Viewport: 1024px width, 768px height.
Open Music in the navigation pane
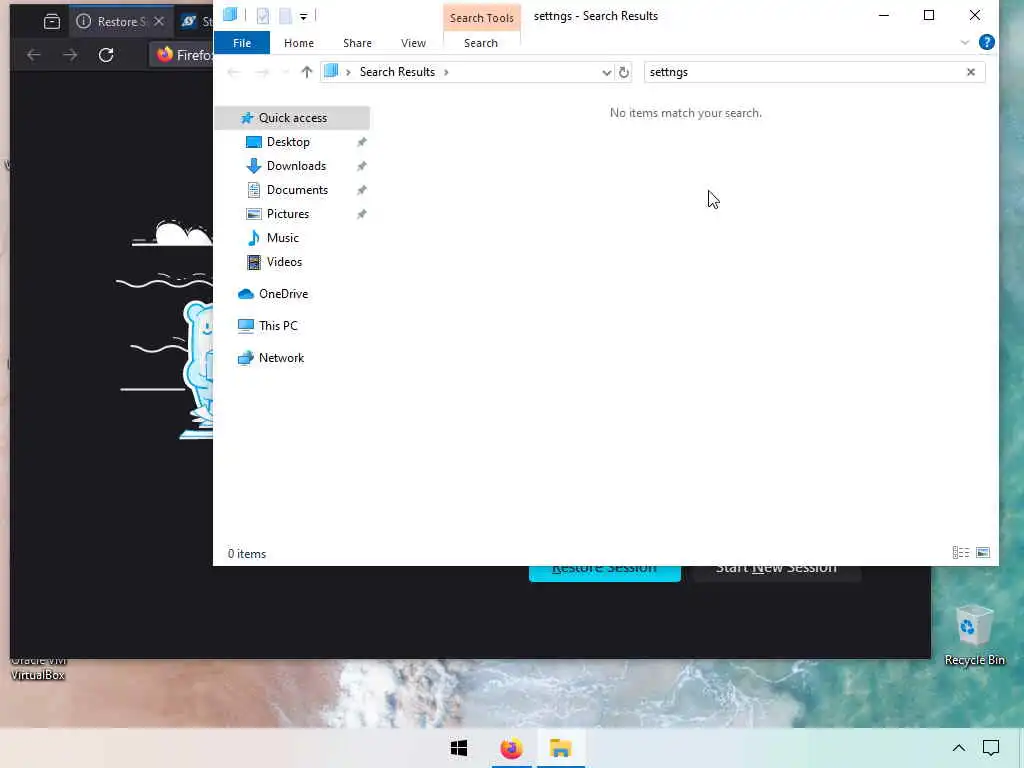tap(282, 238)
